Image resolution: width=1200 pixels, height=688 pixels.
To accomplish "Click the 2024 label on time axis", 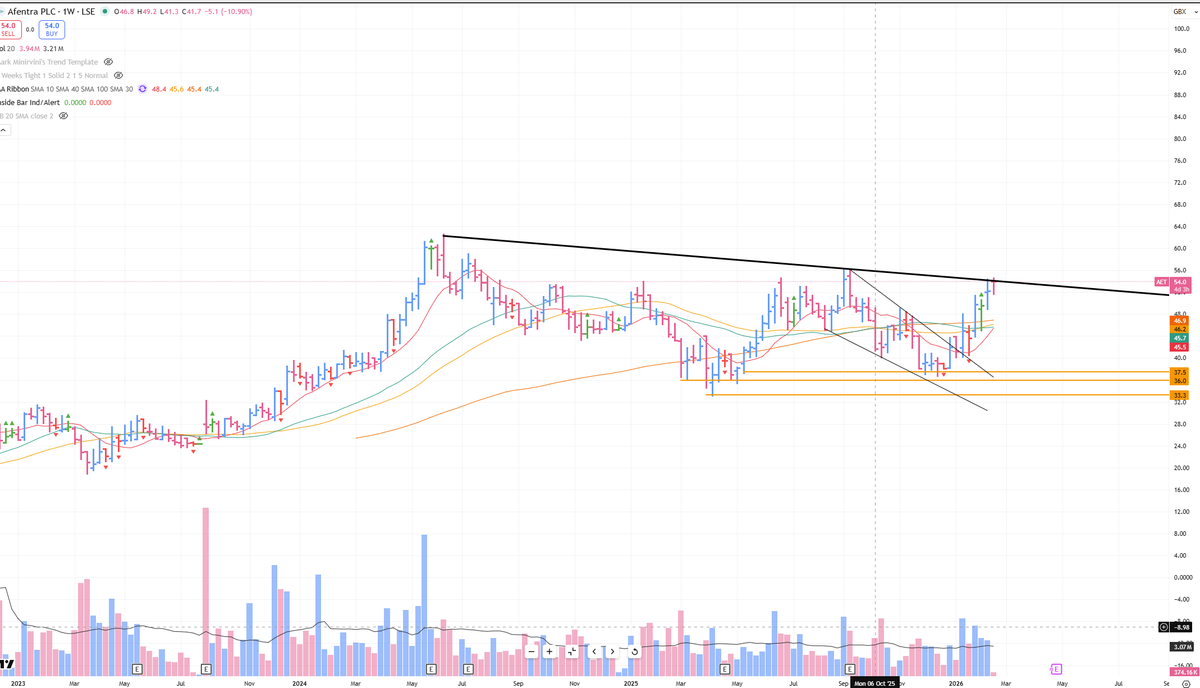I will coord(299,683).
